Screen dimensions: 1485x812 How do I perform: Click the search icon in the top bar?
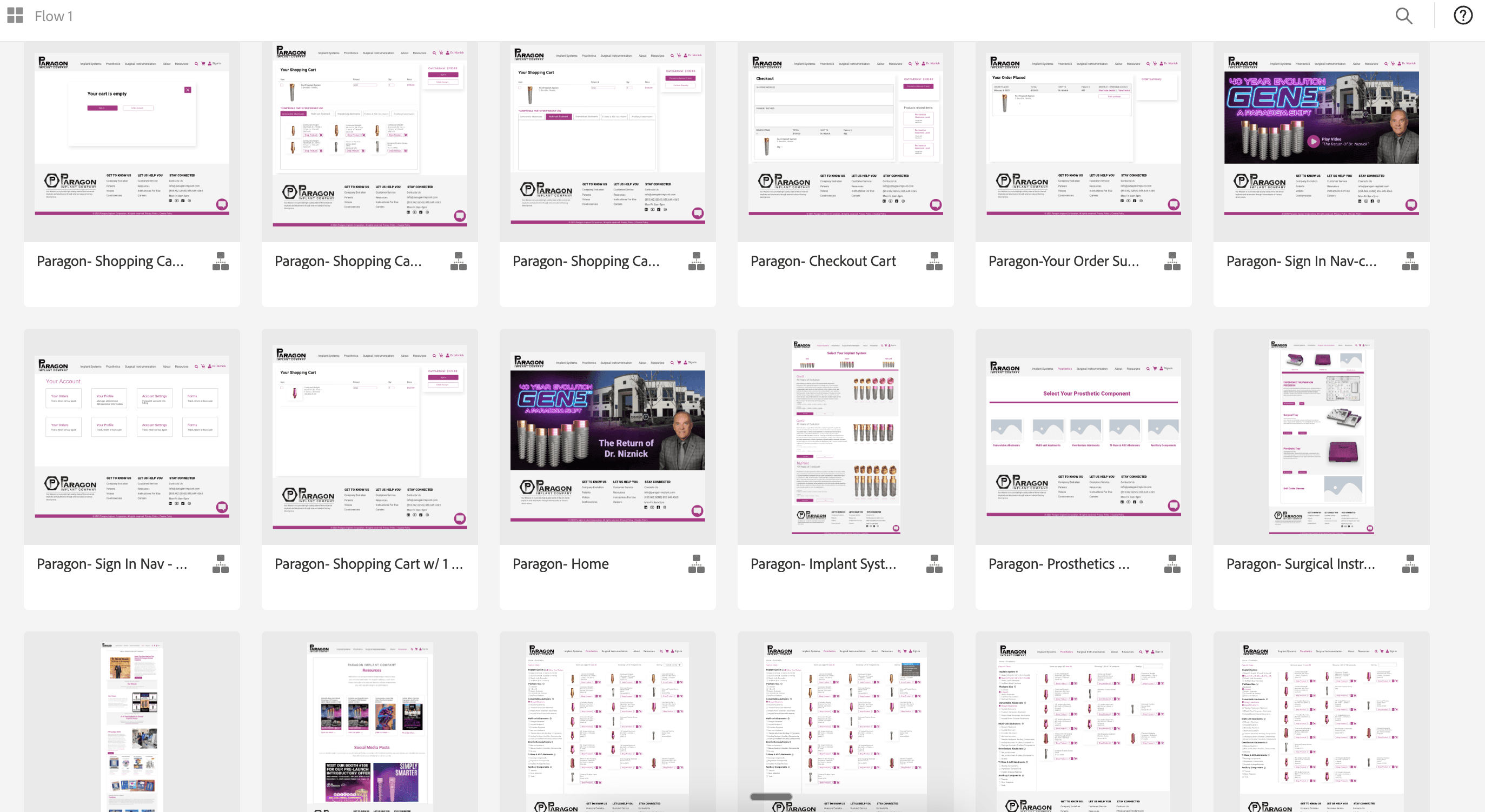pyautogui.click(x=1404, y=16)
